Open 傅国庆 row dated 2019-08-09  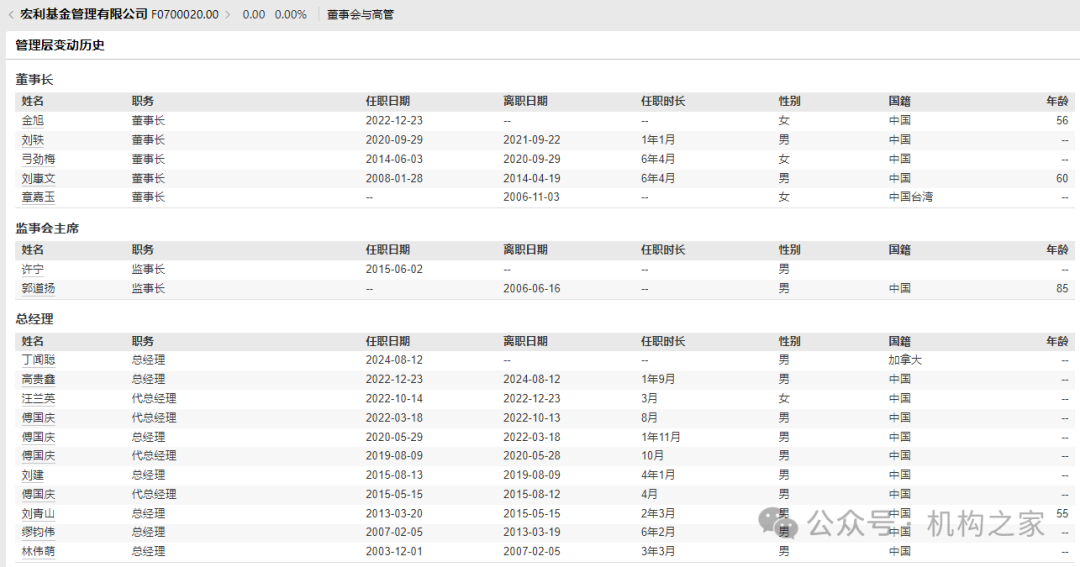38,455
